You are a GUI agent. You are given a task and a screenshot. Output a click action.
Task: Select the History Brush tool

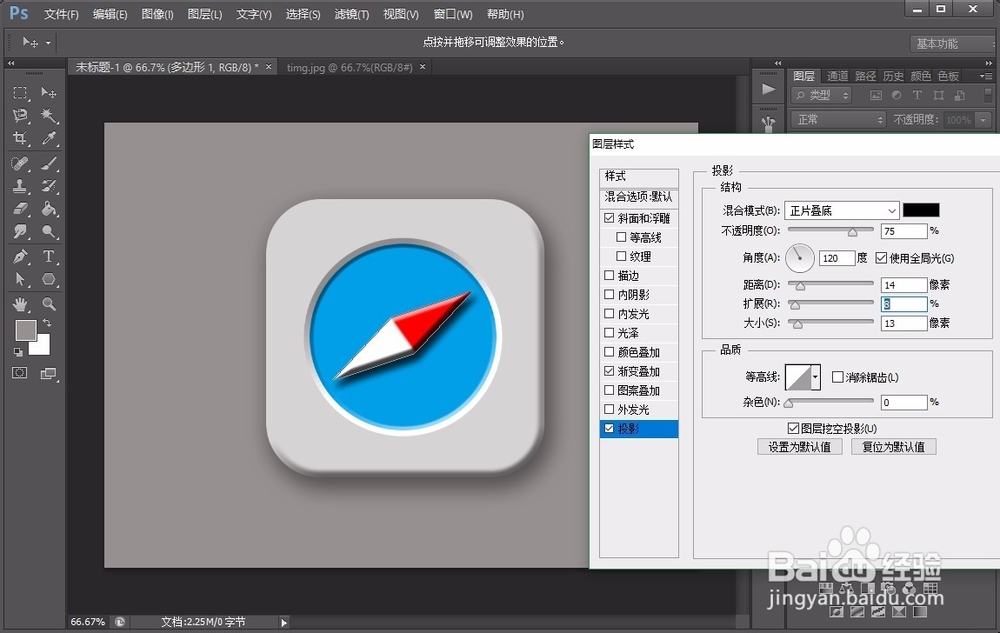(x=49, y=186)
